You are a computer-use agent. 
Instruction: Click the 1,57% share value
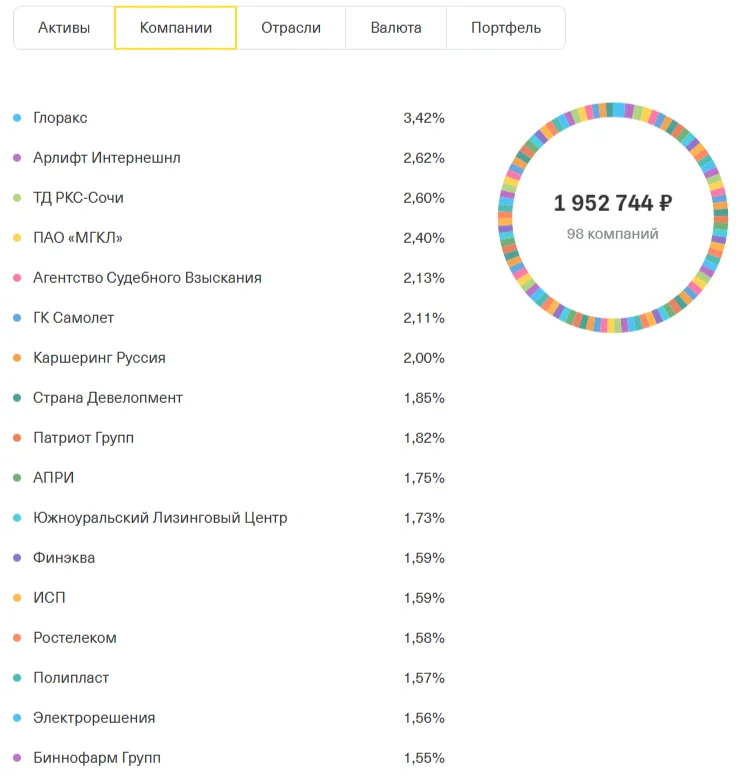tap(424, 678)
